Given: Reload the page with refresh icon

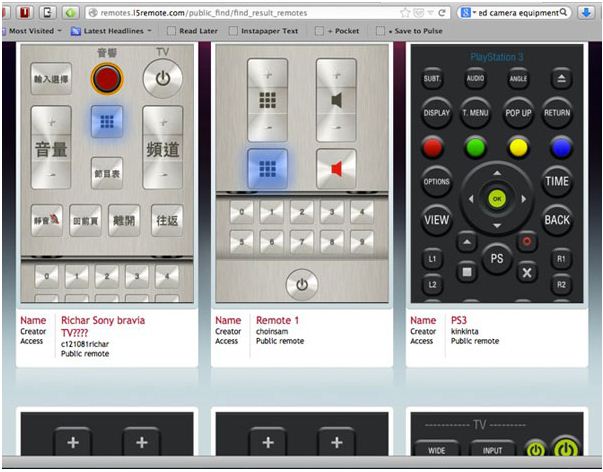Looking at the screenshot, I should pyautogui.click(x=442, y=13).
